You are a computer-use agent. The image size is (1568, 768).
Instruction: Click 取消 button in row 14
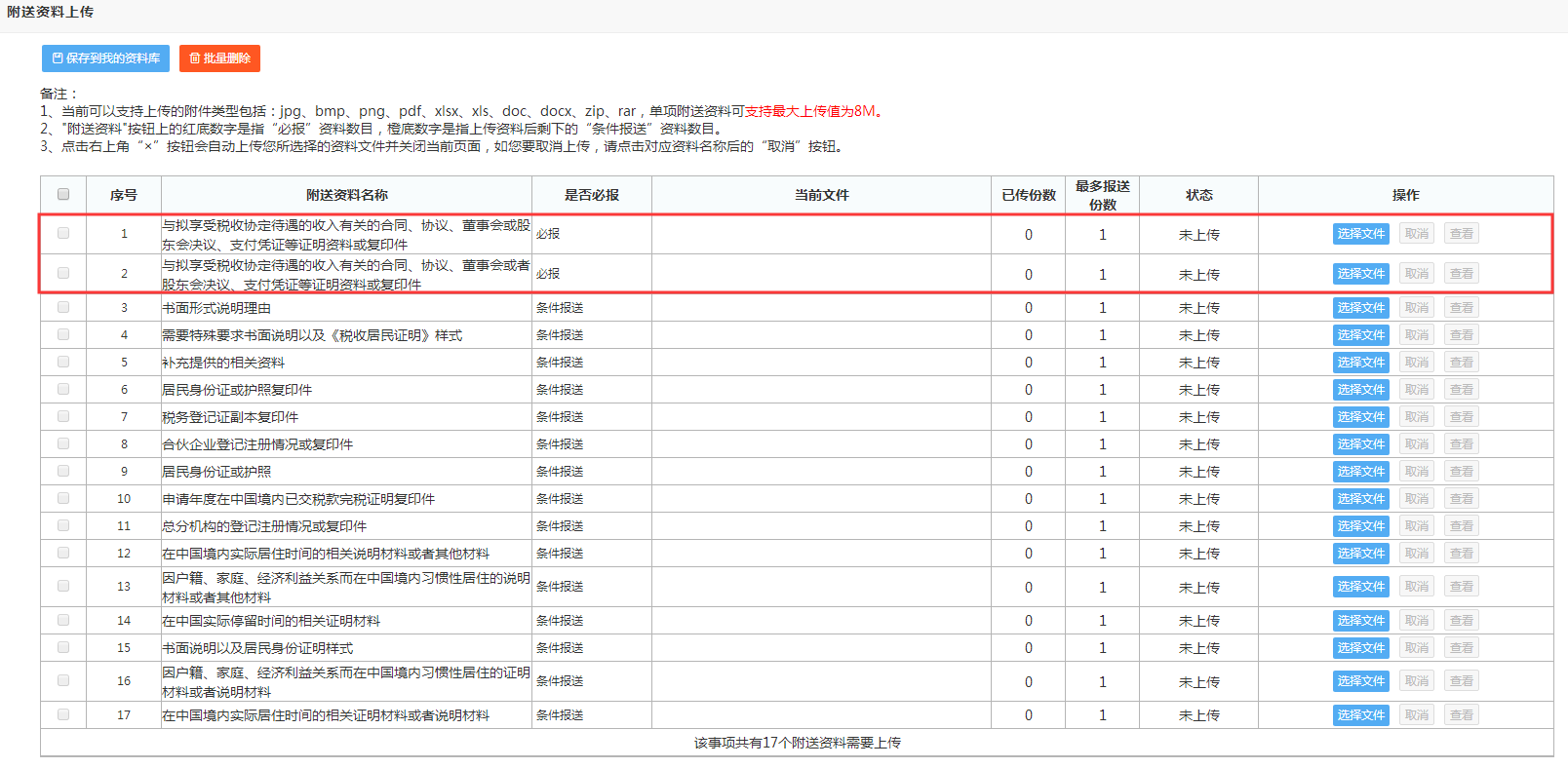[x=1417, y=621]
